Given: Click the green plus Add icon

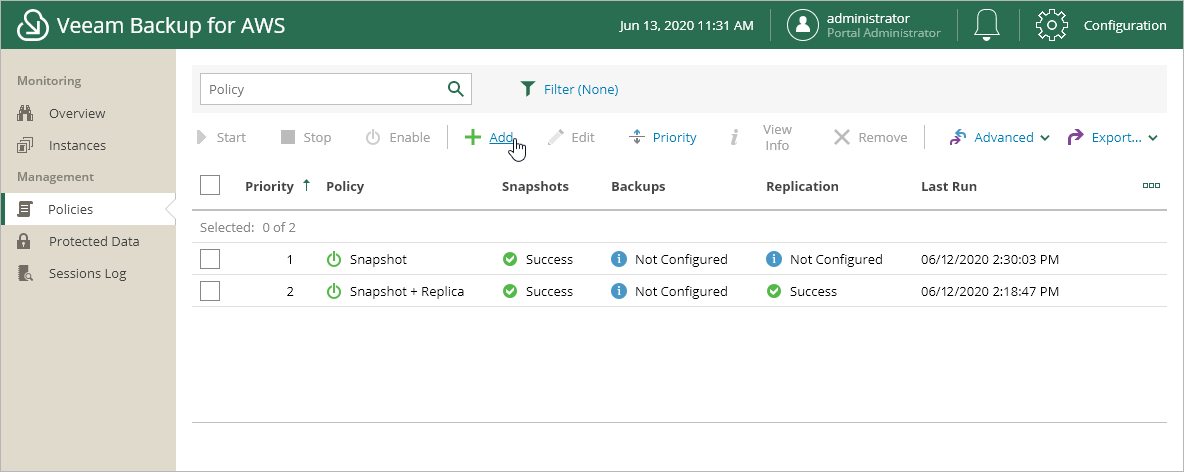Looking at the screenshot, I should 473,137.
